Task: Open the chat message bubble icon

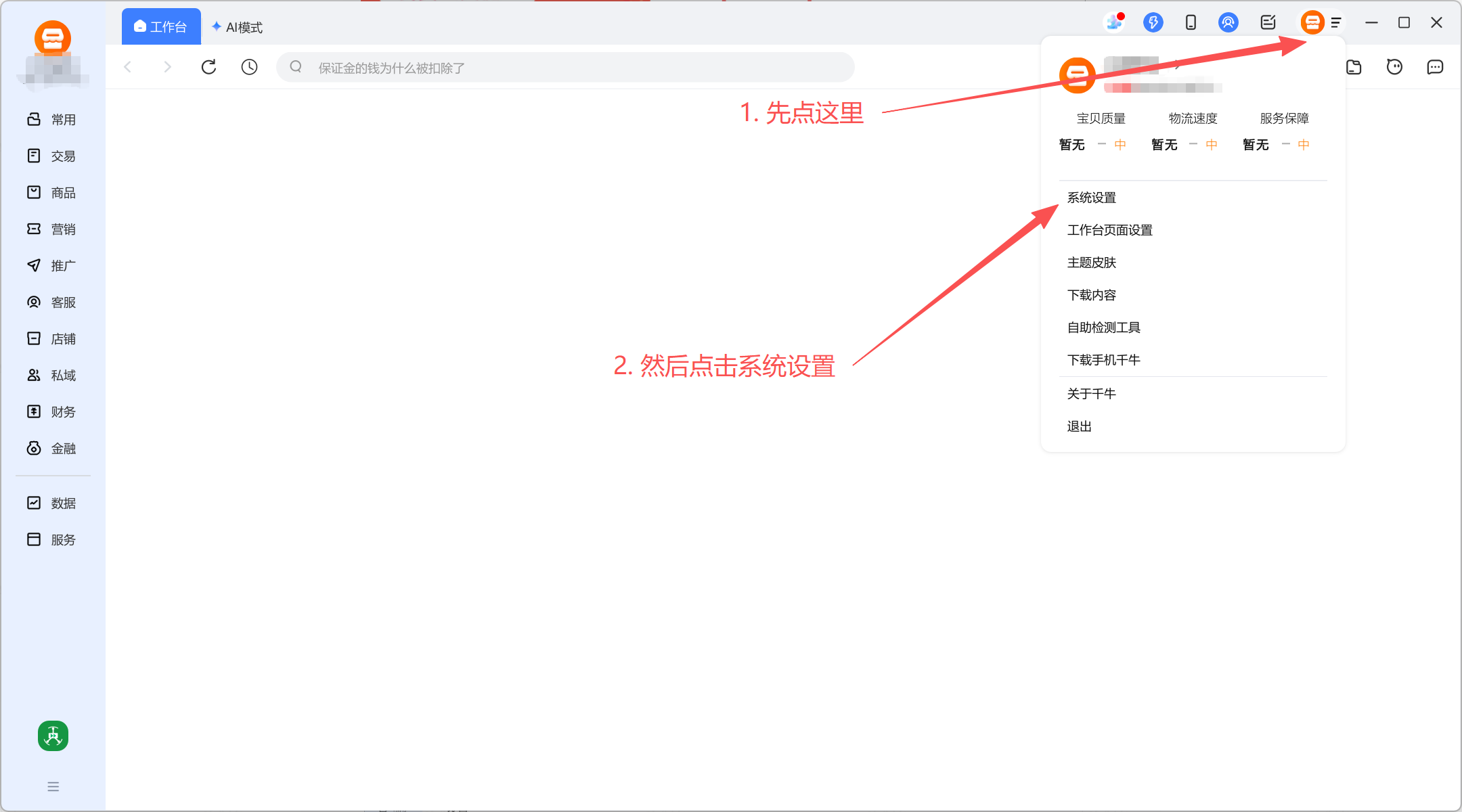Action: tap(1435, 67)
